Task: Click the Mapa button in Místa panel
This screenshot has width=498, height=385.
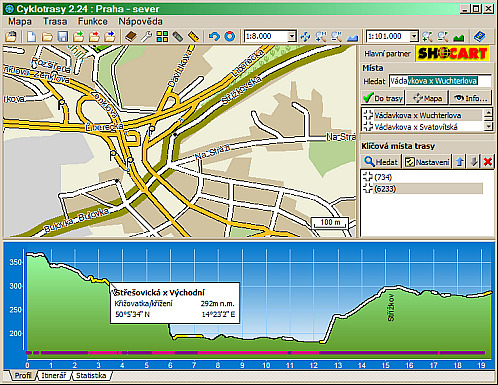Action: coord(427,98)
